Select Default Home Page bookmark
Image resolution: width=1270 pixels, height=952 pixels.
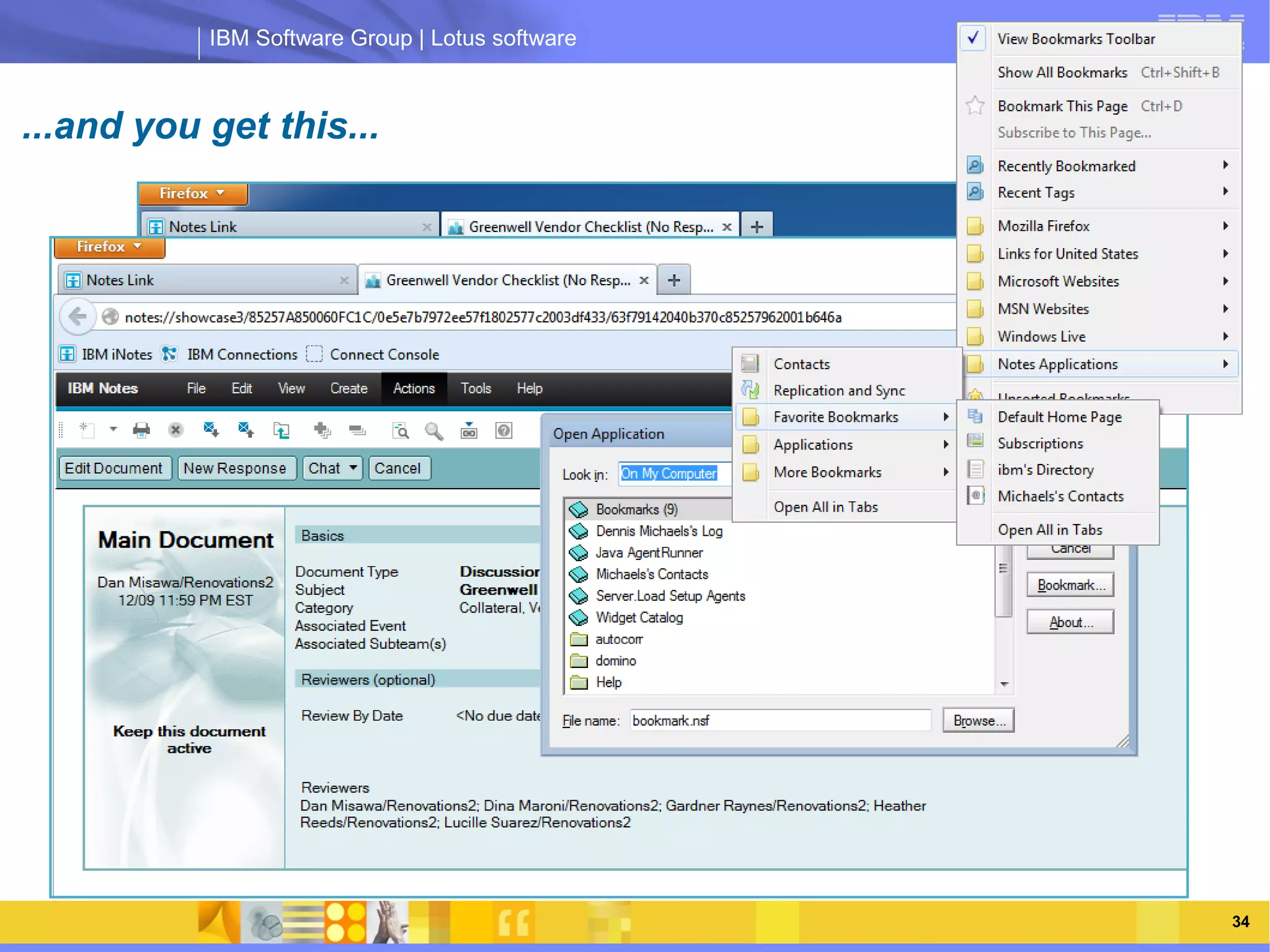[1058, 417]
